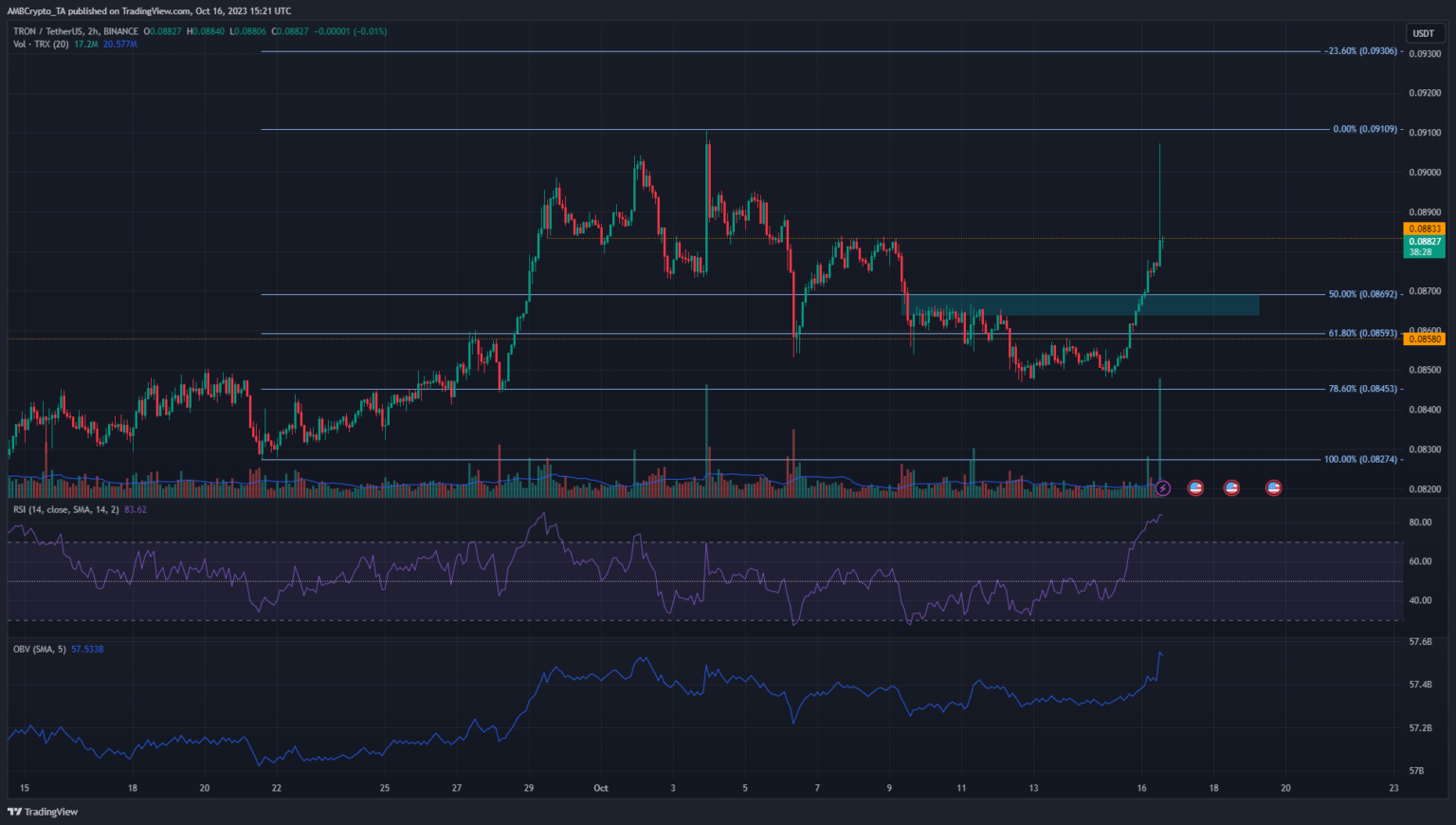This screenshot has width=1456, height=825.
Task: Open the USDT currency selector
Action: (x=1423, y=33)
